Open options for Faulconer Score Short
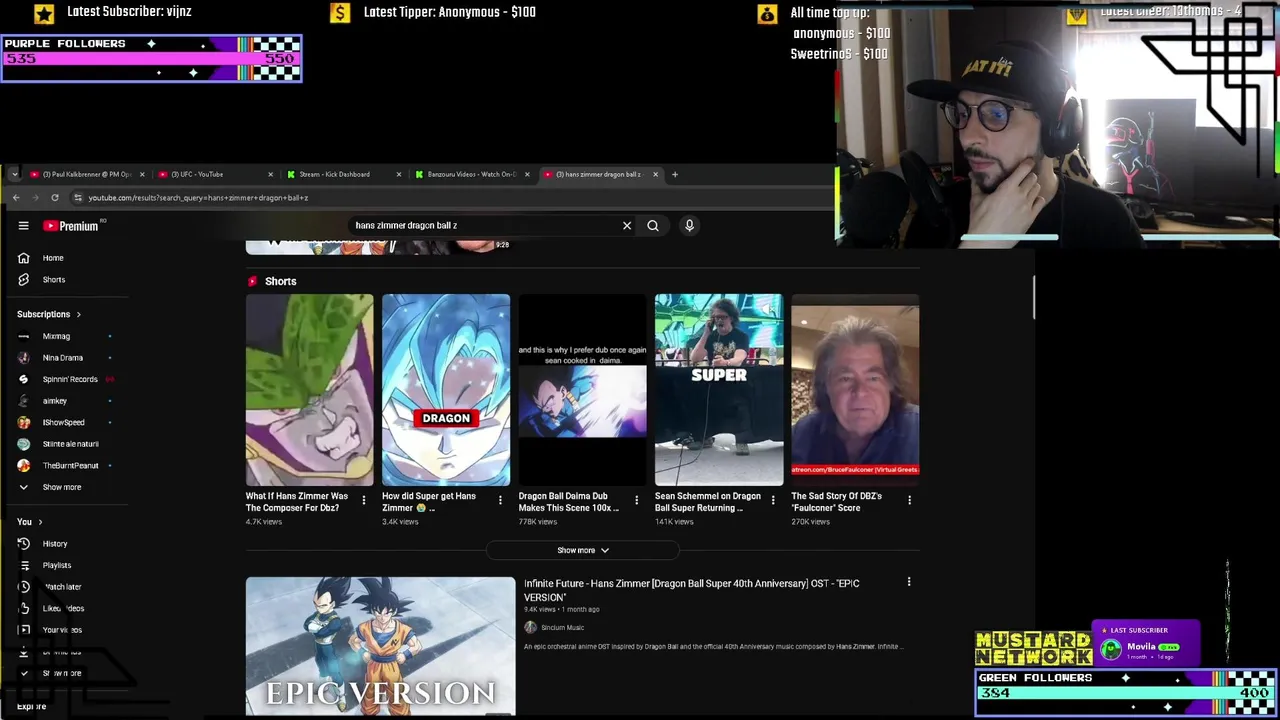 tap(909, 500)
